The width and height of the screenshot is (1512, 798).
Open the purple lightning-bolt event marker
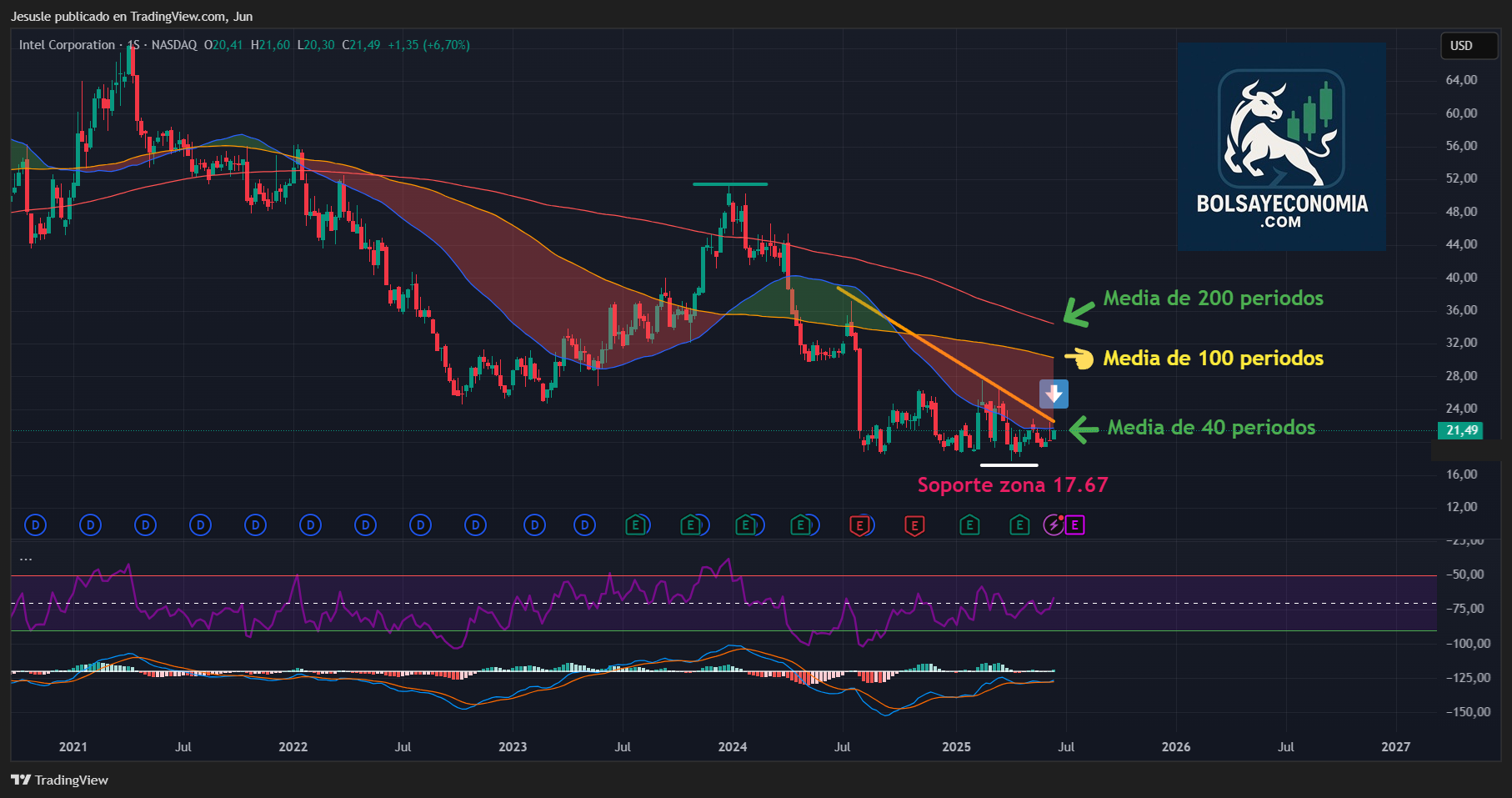[x=1054, y=525]
